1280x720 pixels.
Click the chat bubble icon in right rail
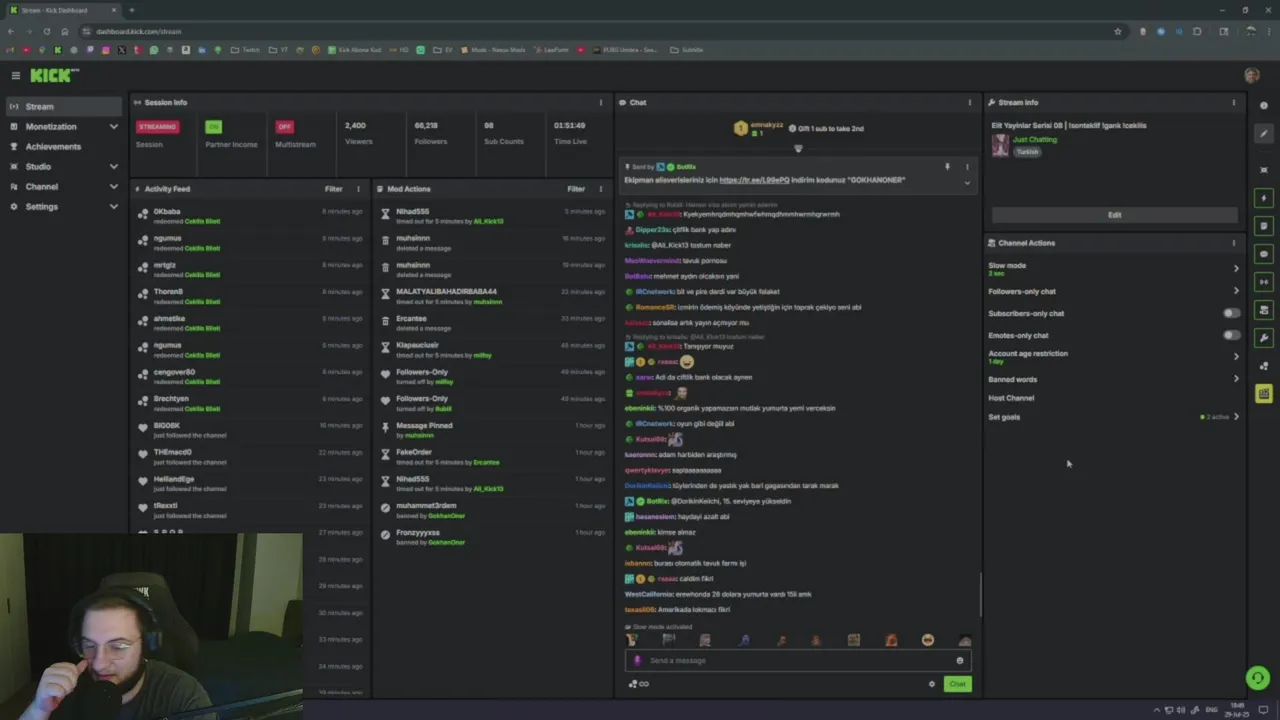point(1264,254)
